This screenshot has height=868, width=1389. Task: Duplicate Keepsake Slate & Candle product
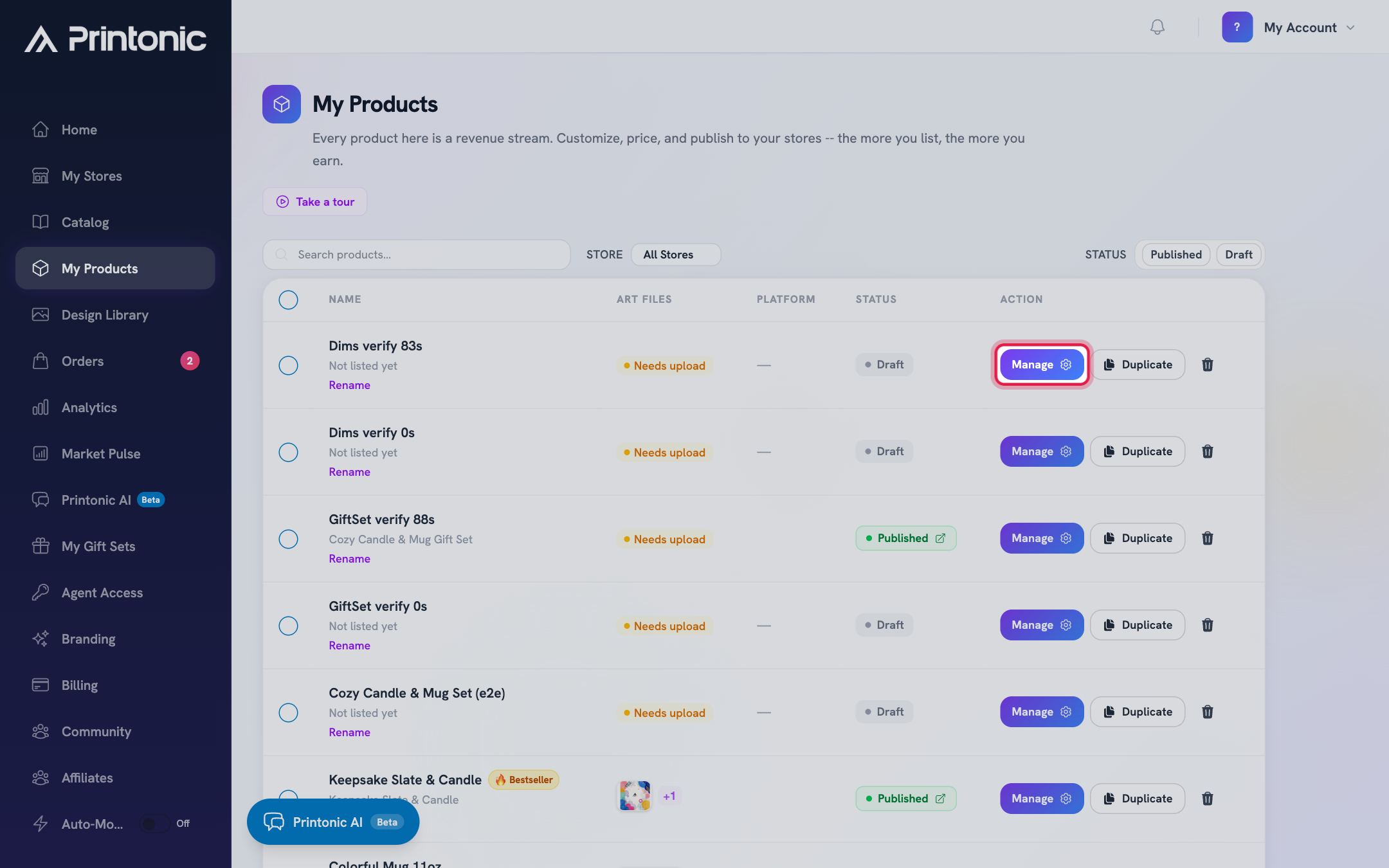click(x=1138, y=799)
